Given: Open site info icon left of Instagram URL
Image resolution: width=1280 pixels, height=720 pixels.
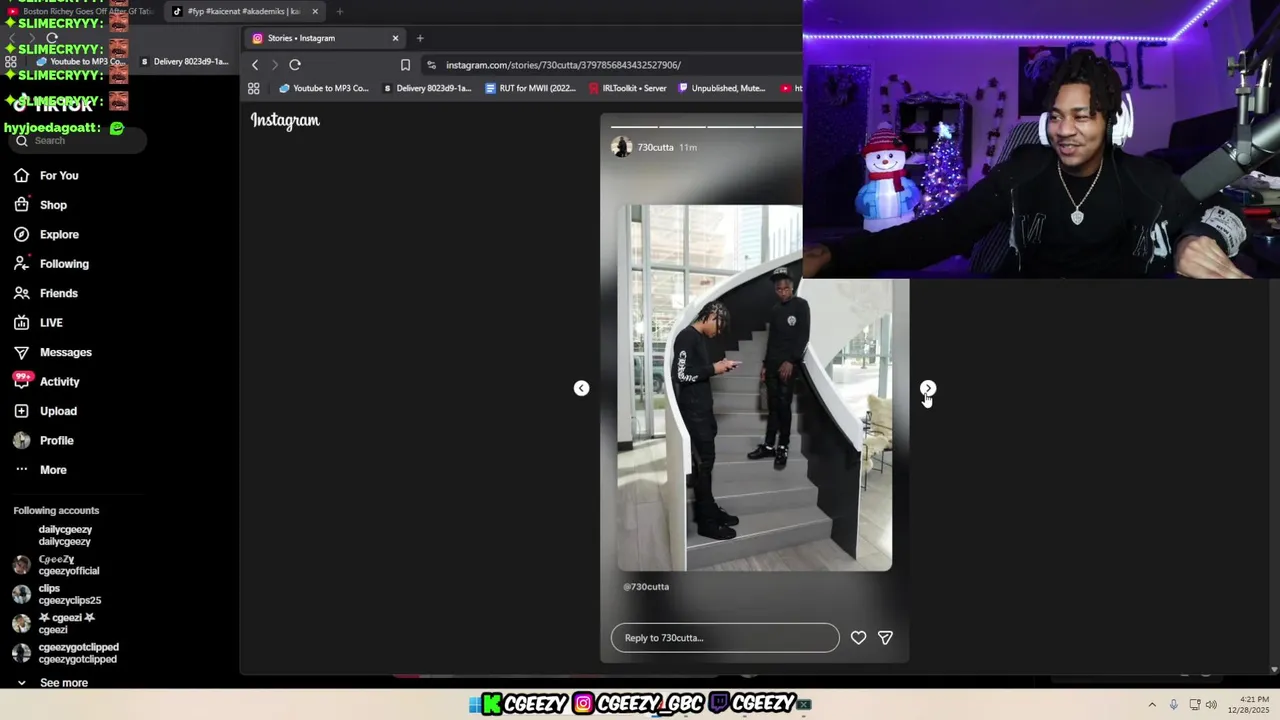Looking at the screenshot, I should (431, 65).
